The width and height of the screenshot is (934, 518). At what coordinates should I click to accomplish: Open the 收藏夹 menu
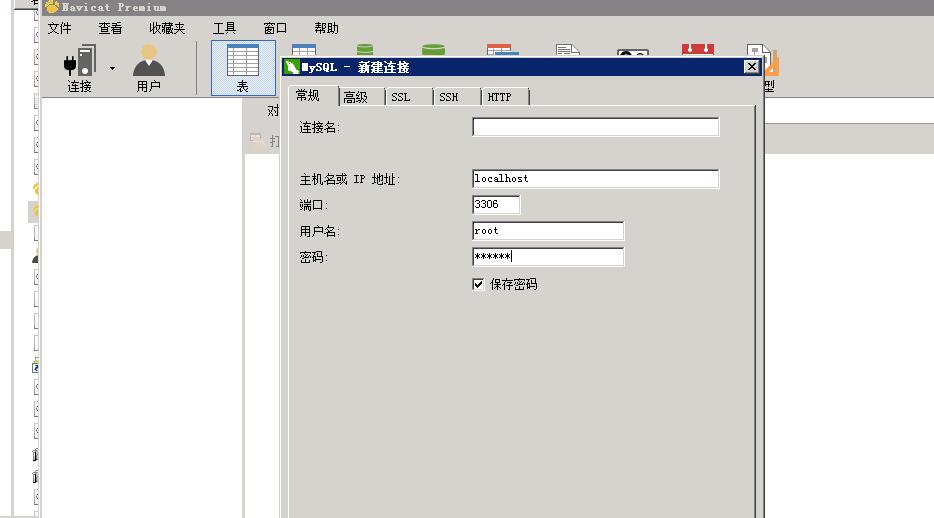click(x=167, y=28)
